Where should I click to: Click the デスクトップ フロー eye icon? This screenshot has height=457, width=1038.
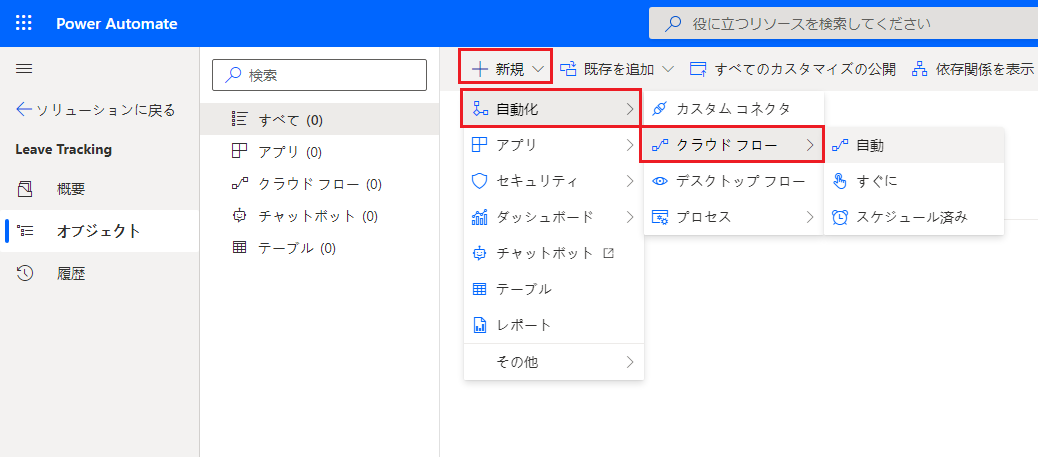(659, 181)
